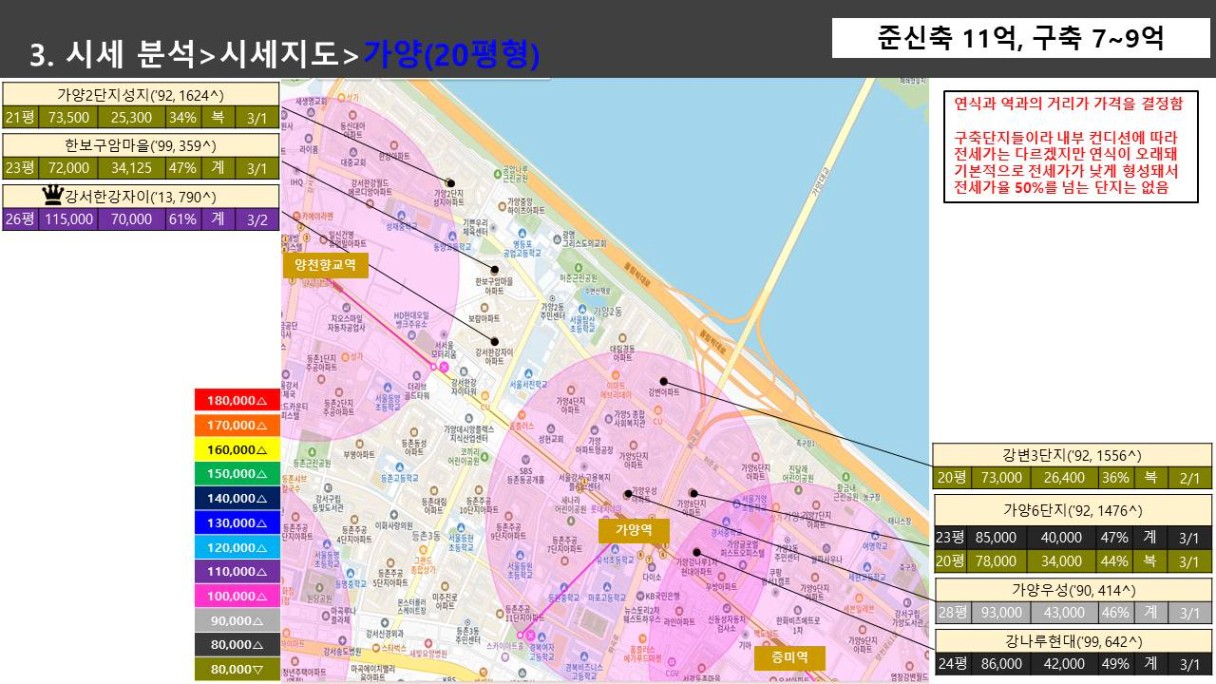Click the black map dot at 강서한강자이 아파트
The image size is (1216, 684).
[x=494, y=341]
